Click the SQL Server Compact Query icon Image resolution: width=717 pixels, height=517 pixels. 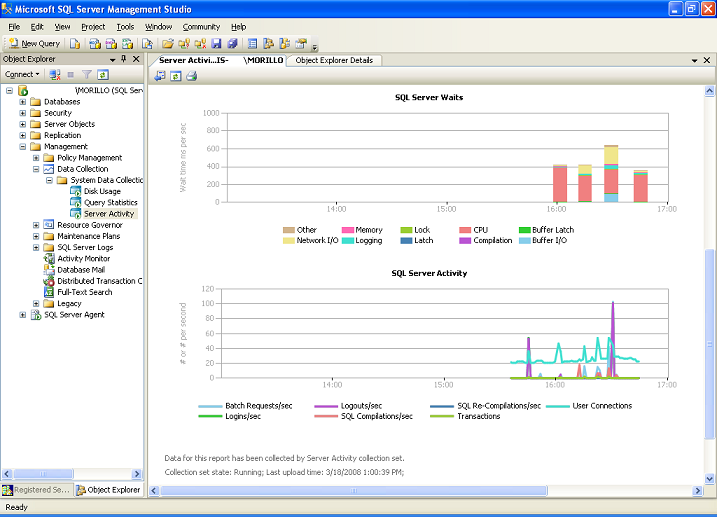click(147, 43)
